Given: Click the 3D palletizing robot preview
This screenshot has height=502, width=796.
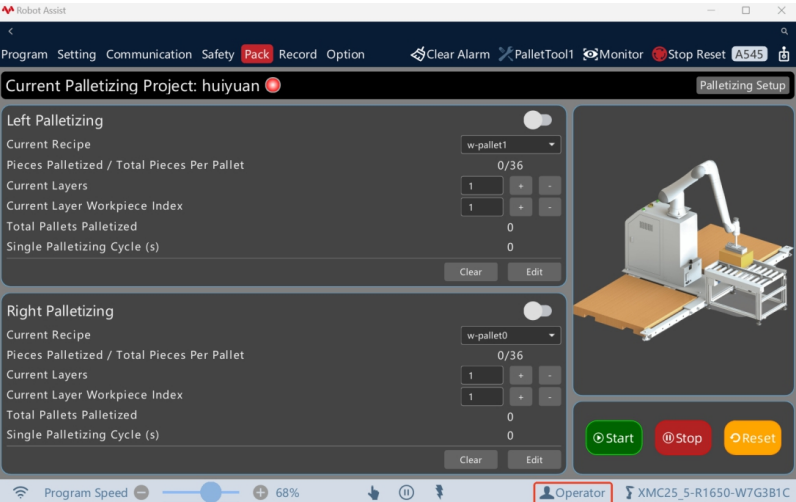Looking at the screenshot, I should [683, 250].
